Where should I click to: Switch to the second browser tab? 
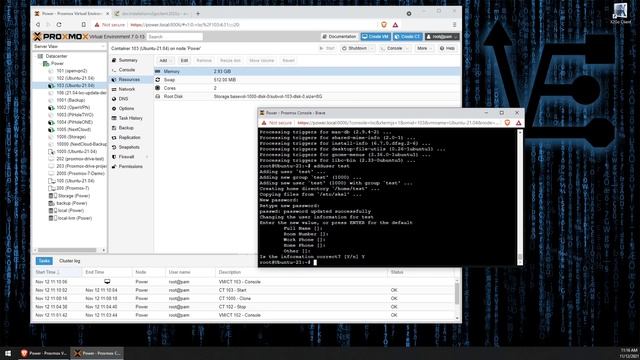151,14
